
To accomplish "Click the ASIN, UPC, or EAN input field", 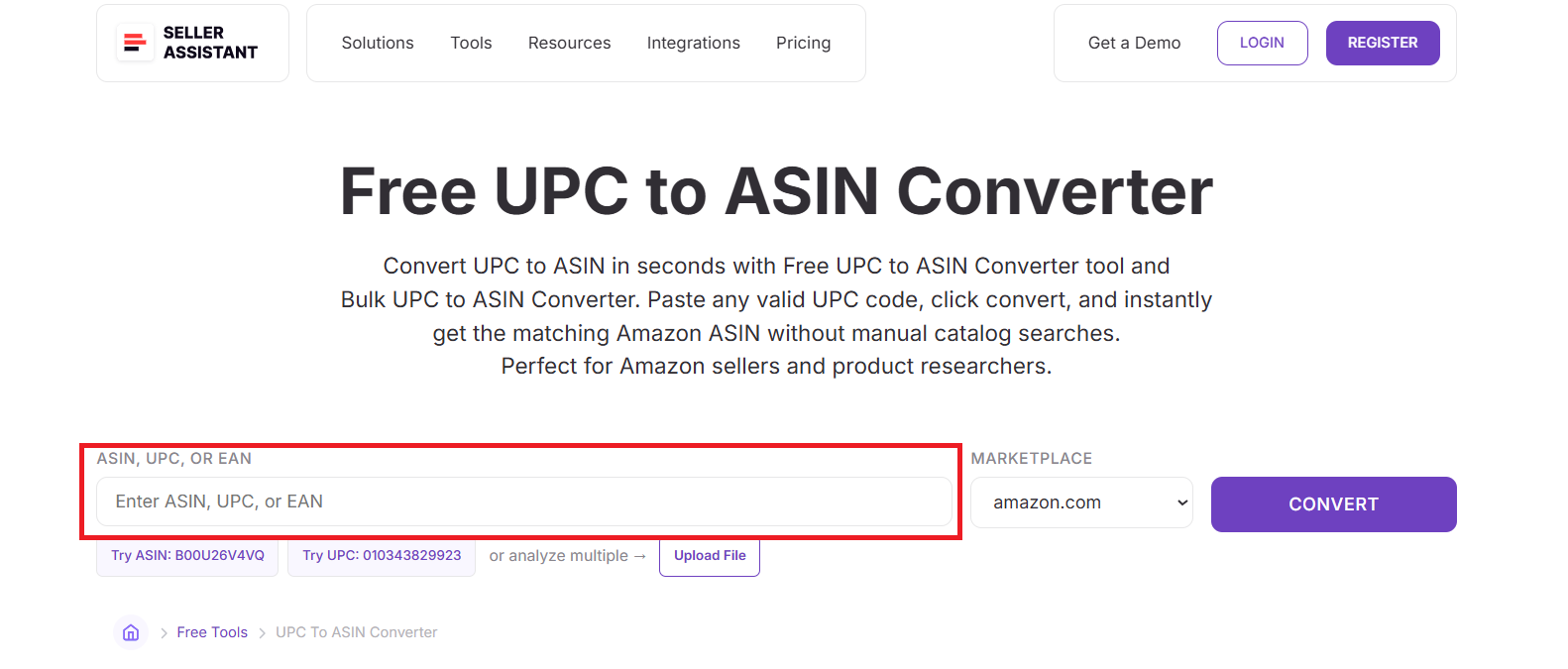I will pos(523,502).
